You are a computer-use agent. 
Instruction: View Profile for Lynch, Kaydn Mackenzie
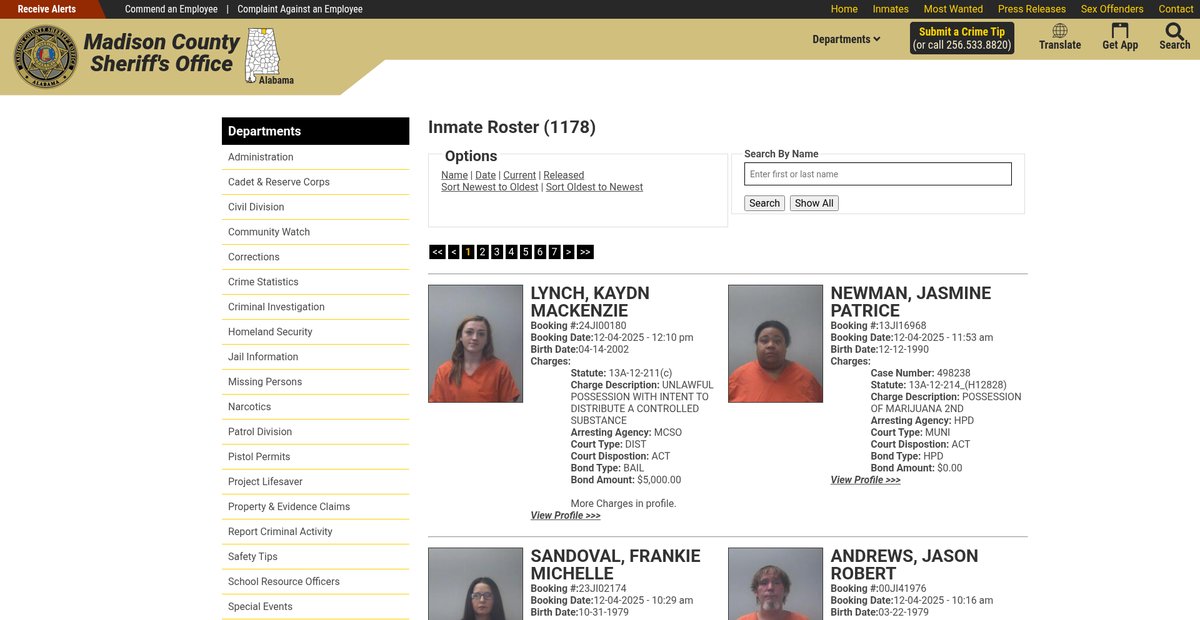[565, 516]
